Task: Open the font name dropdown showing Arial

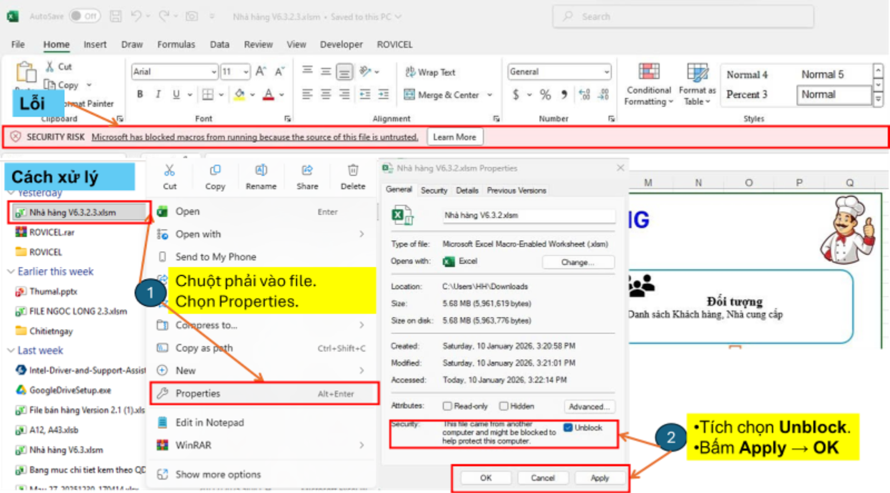Action: pos(173,72)
